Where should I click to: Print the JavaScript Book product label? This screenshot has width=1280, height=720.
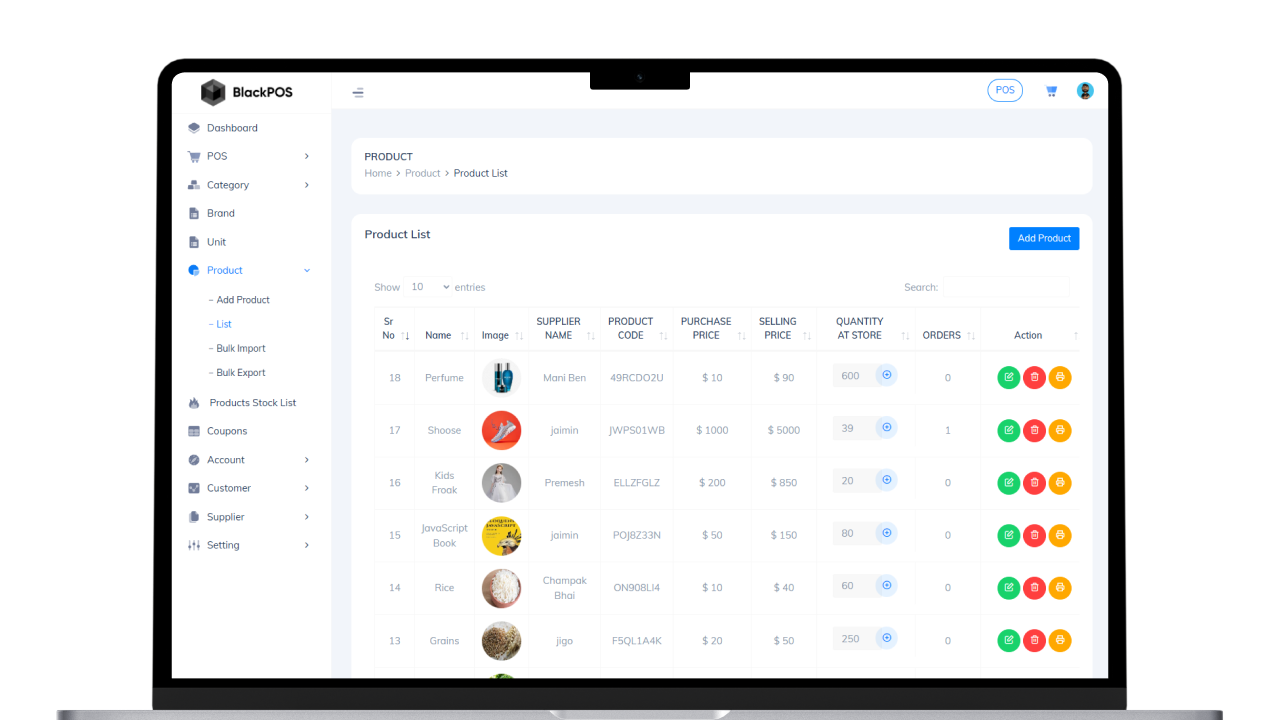pos(1059,535)
